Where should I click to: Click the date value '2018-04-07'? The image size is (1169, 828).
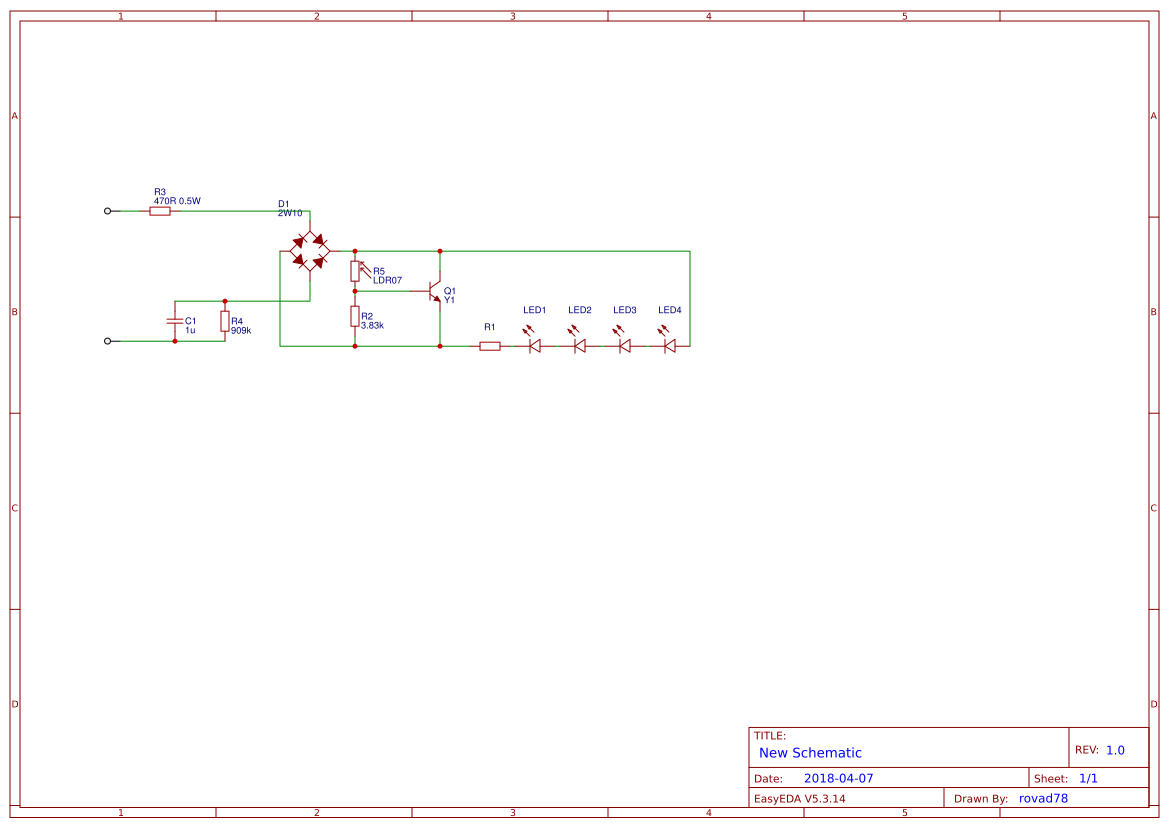838,778
